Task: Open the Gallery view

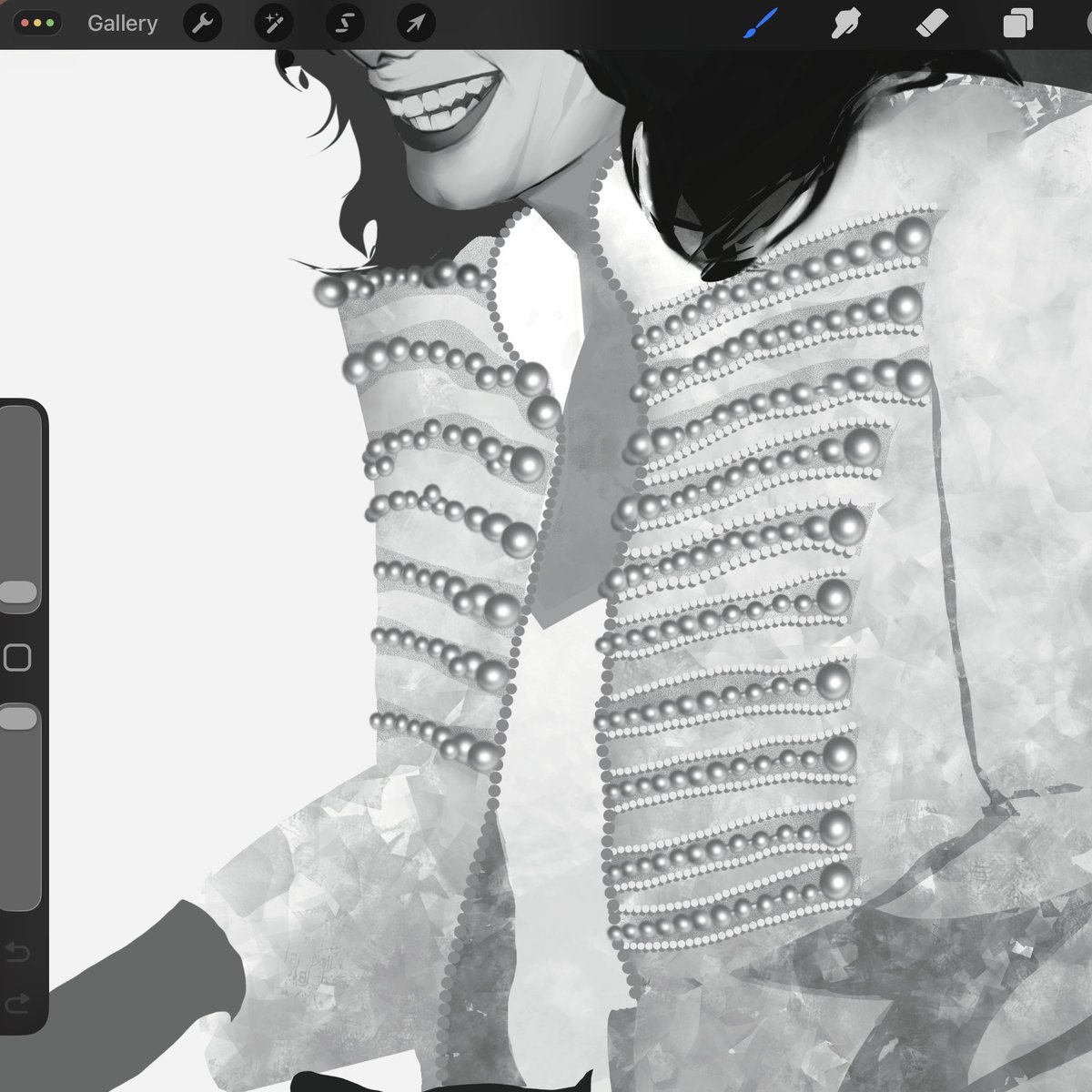Action: [x=122, y=24]
